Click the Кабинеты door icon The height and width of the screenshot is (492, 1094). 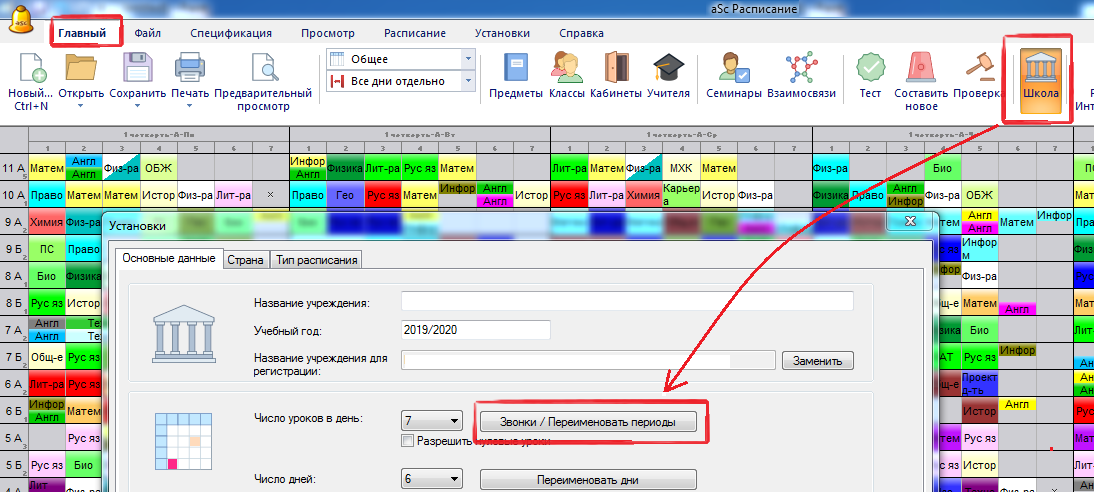tap(617, 69)
